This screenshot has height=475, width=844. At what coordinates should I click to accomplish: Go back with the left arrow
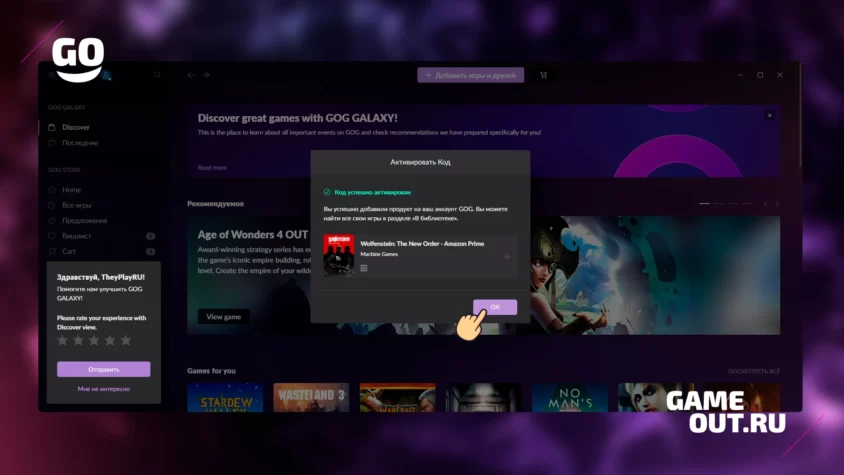(191, 75)
